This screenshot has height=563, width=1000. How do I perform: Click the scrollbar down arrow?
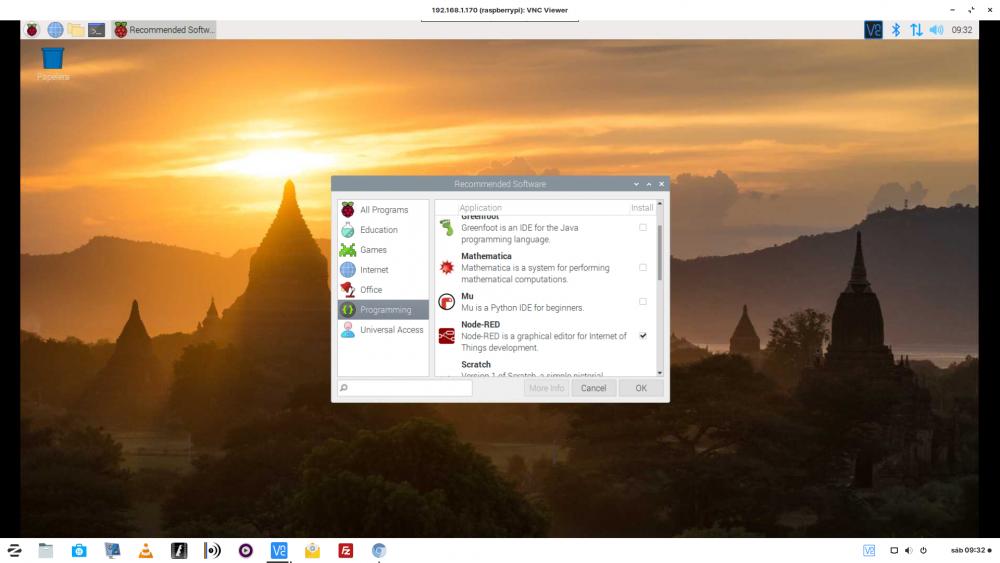tap(659, 372)
